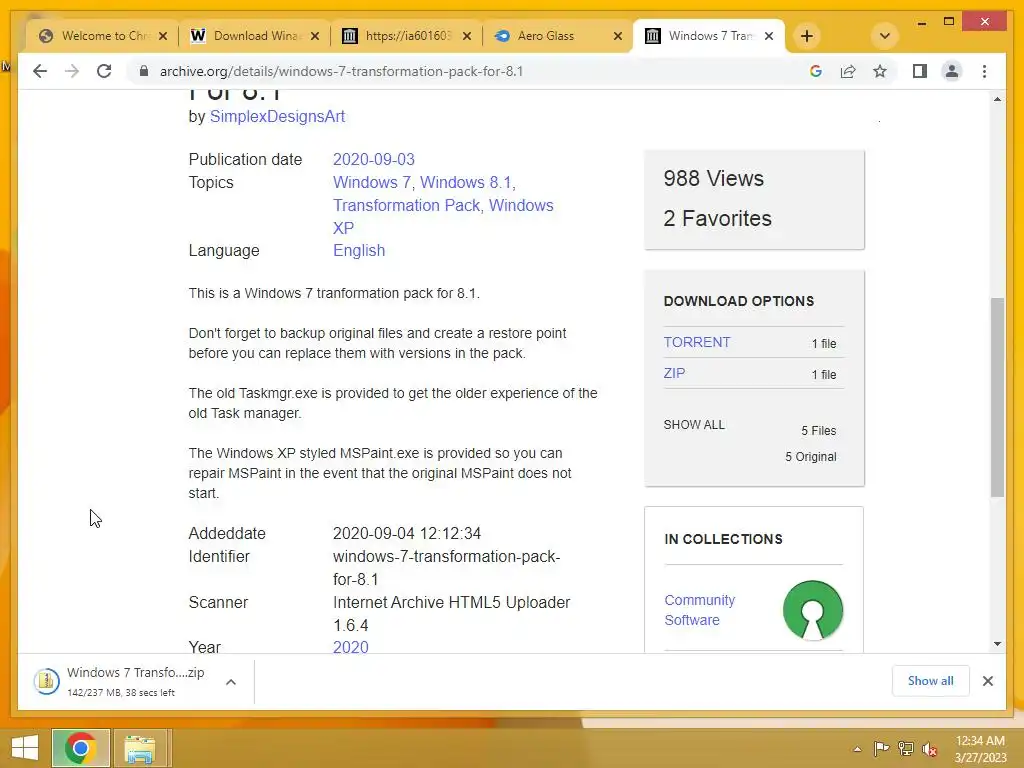The image size is (1024, 768).
Task: Close the Welcome to Chrome tab
Action: tap(163, 36)
